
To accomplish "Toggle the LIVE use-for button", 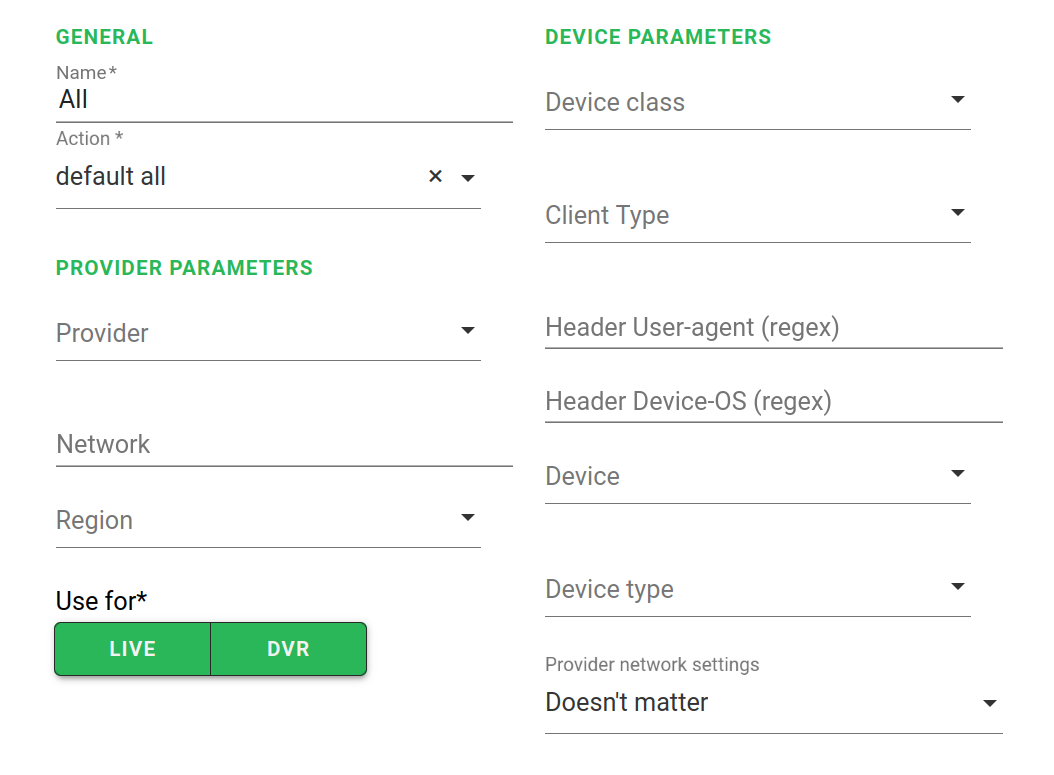I will pyautogui.click(x=132, y=649).
